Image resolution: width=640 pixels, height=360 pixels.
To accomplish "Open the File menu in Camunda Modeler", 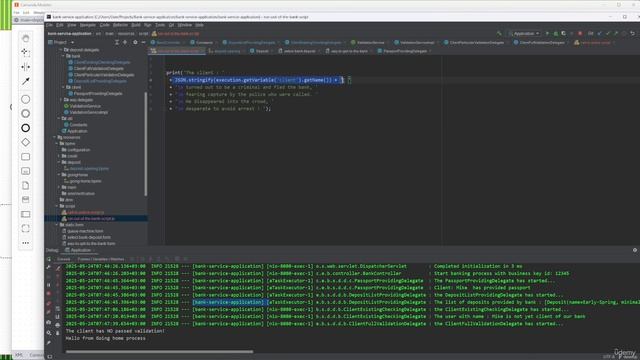I will point(16,13).
